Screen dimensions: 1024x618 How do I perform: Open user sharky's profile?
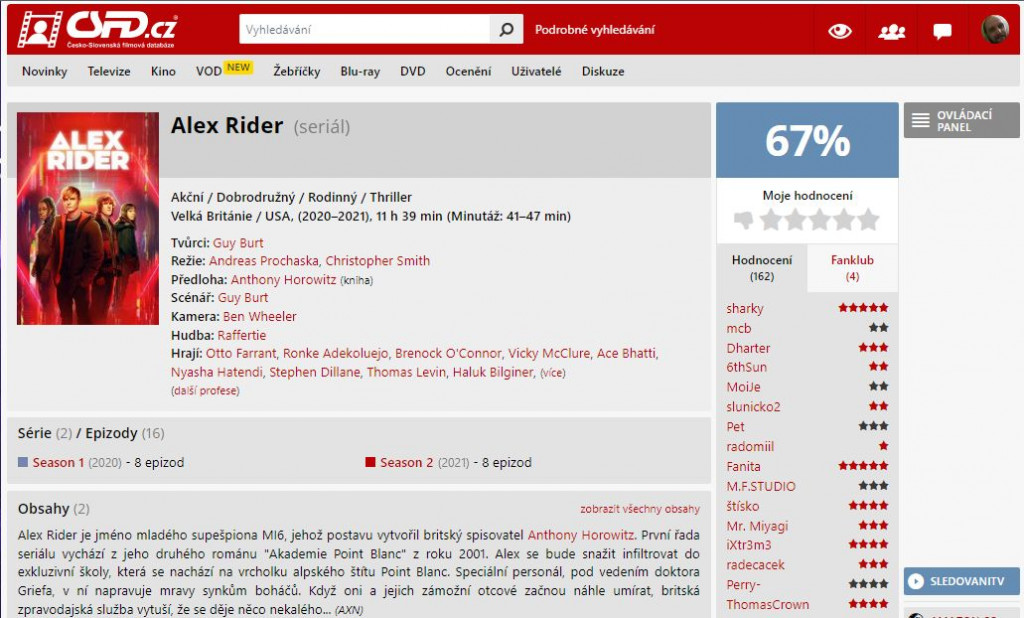(x=744, y=308)
